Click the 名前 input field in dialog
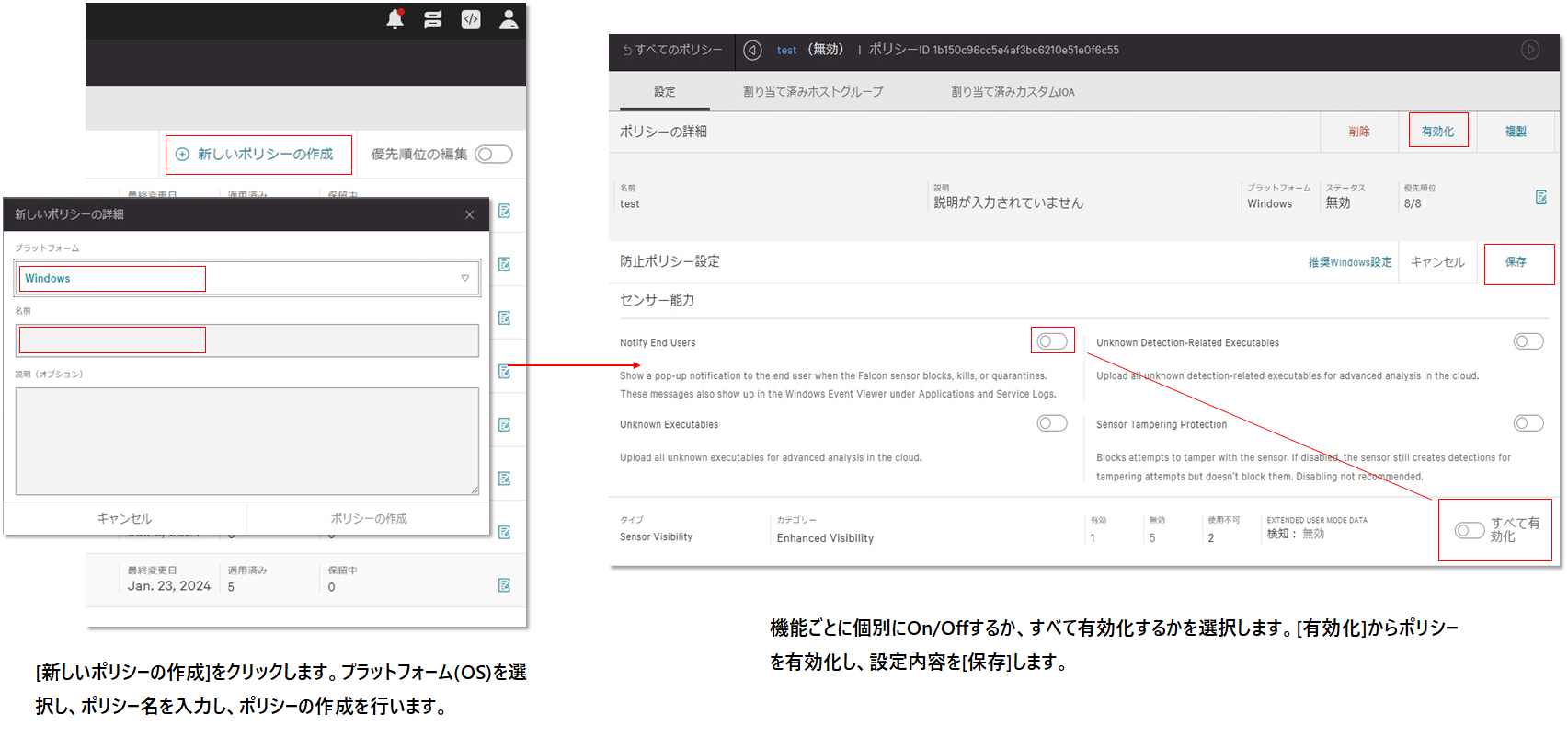Image resolution: width=1568 pixels, height=738 pixels. point(247,340)
